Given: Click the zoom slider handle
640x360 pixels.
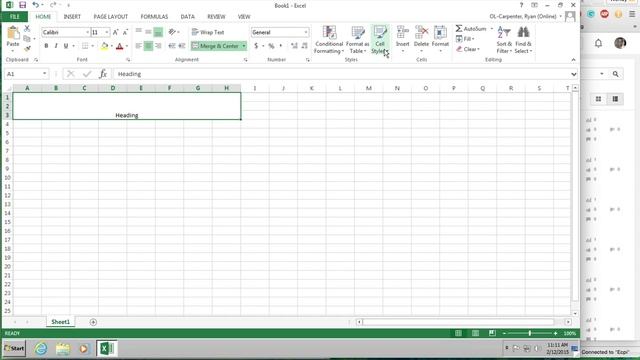Looking at the screenshot, I should coord(530,333).
